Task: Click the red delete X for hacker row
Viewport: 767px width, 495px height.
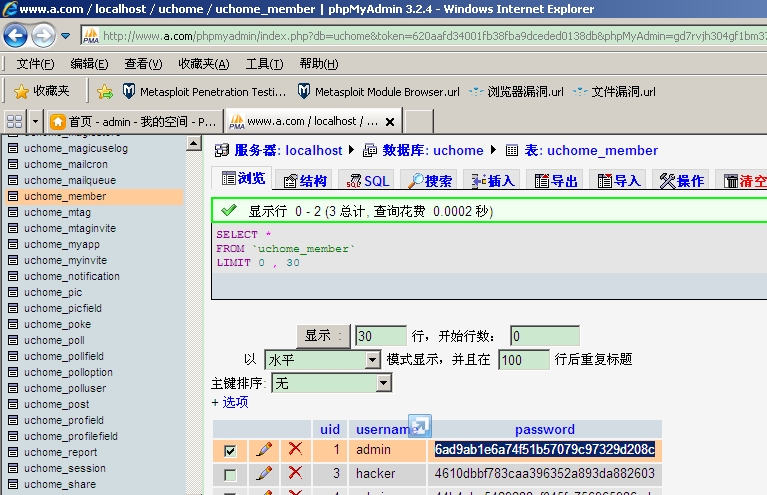Action: 295,472
